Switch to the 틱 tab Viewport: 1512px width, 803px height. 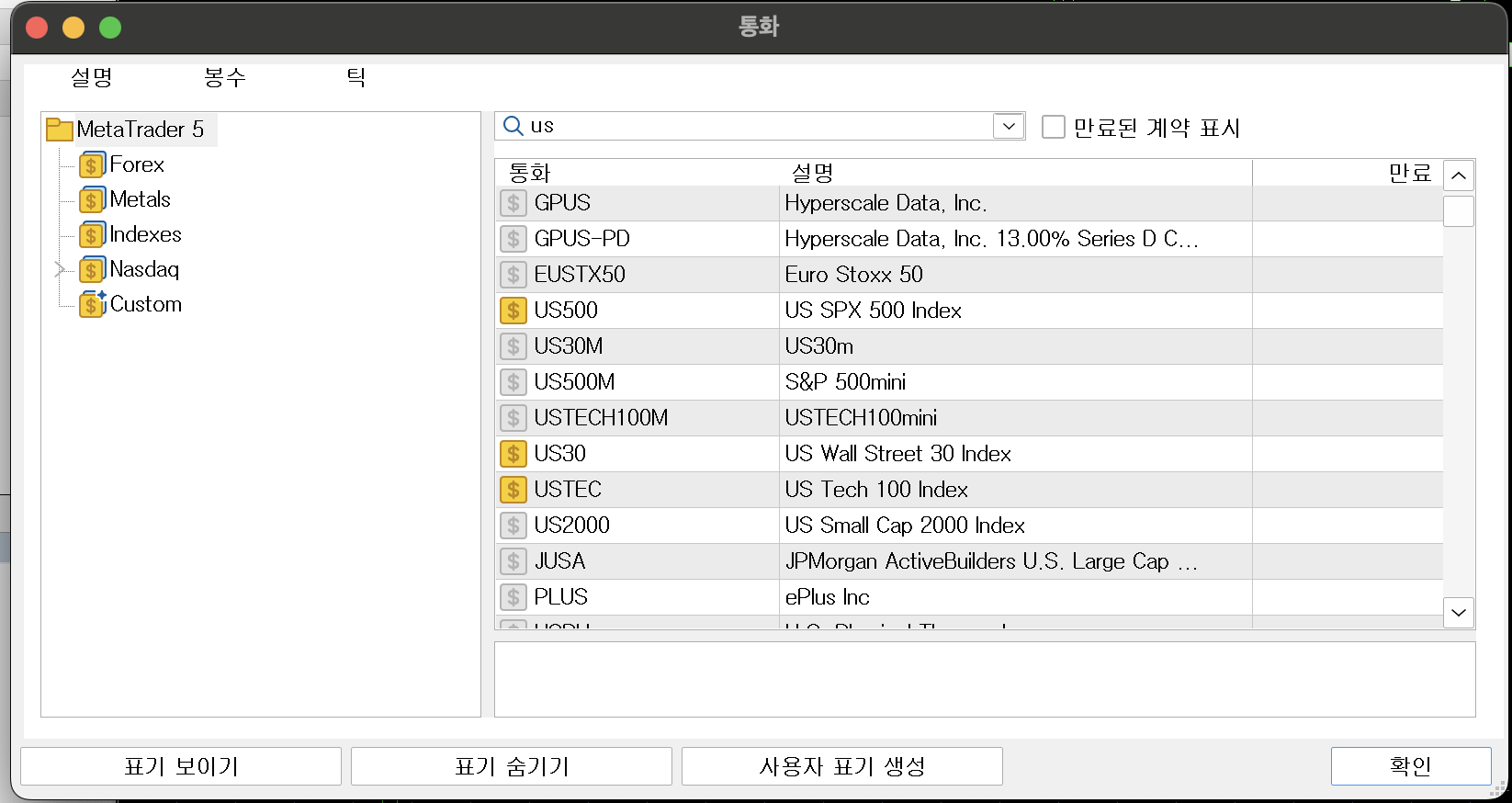[x=356, y=77]
